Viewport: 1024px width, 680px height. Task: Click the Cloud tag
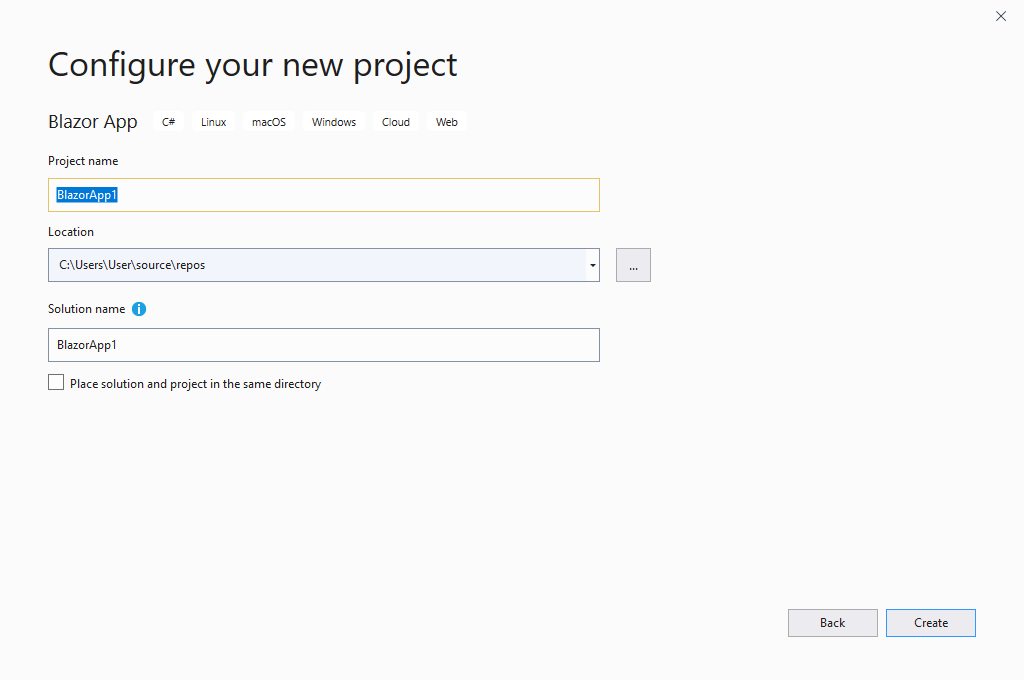point(396,122)
